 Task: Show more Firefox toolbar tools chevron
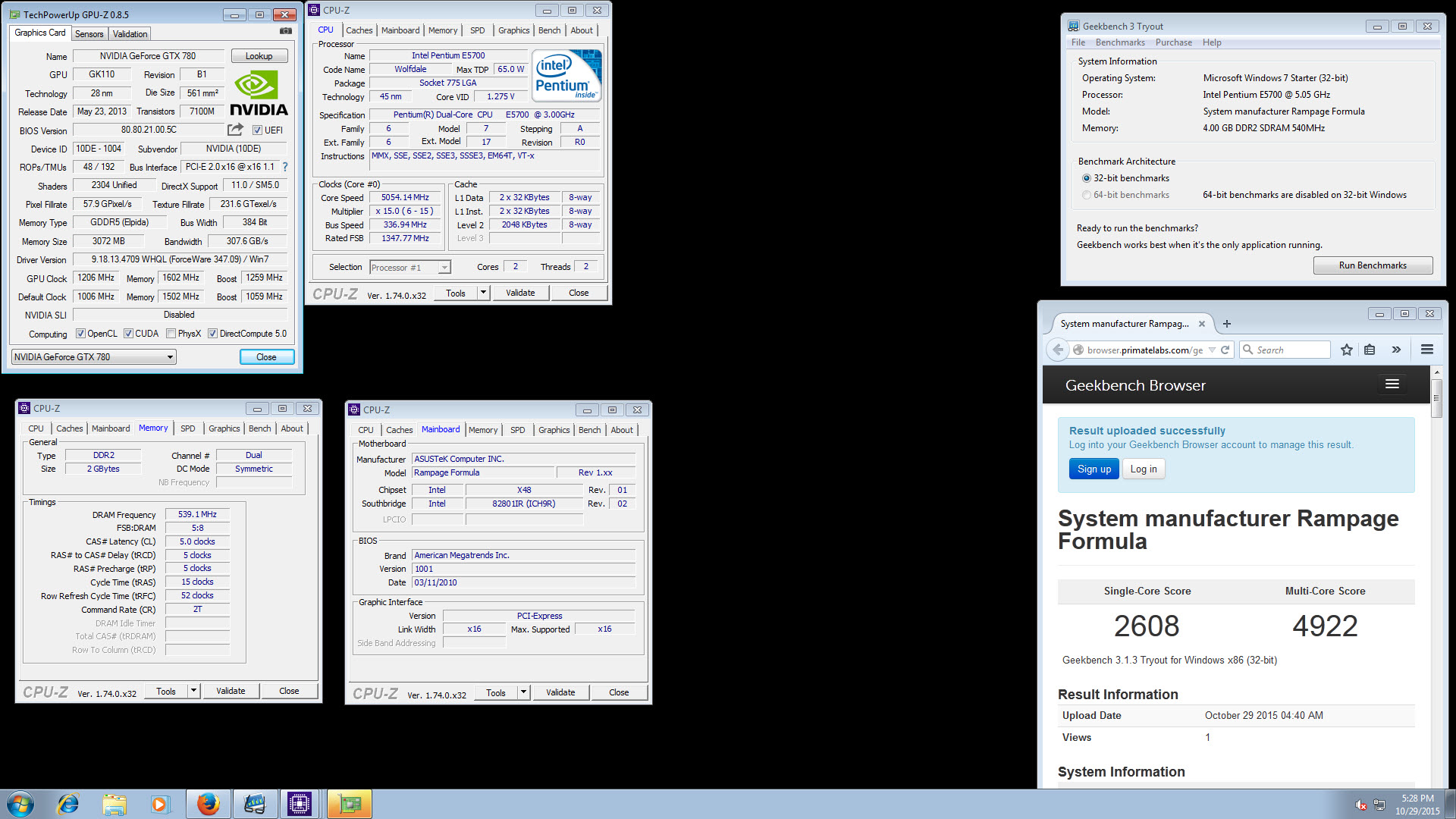pyautogui.click(x=1396, y=350)
